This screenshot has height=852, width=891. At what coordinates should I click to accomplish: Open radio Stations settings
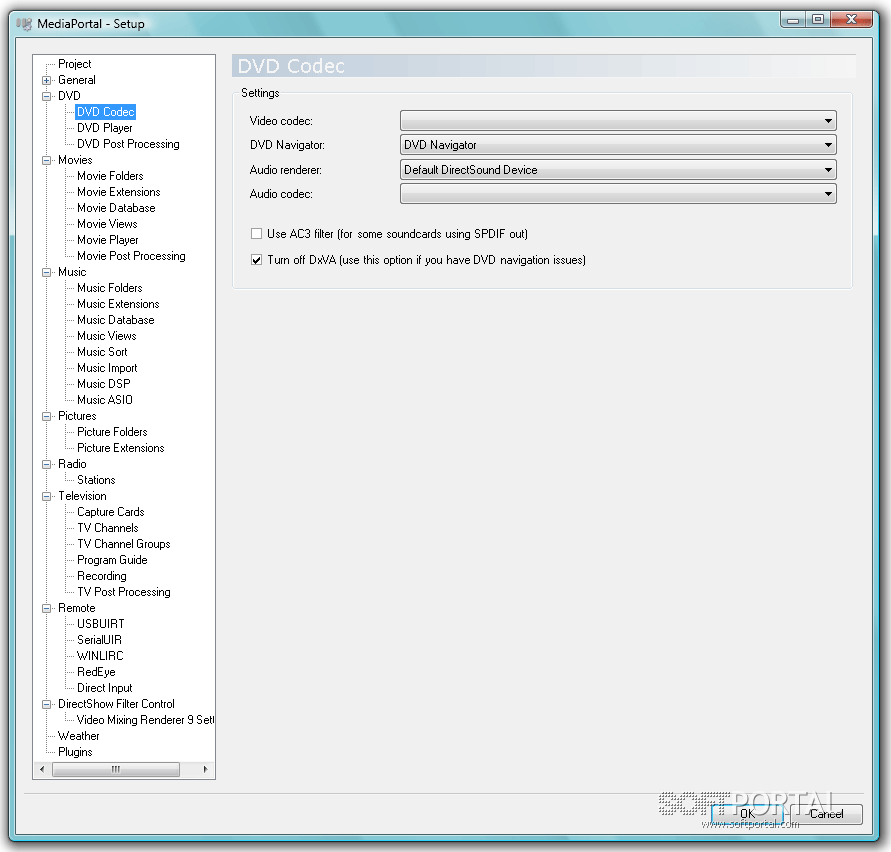[96, 480]
